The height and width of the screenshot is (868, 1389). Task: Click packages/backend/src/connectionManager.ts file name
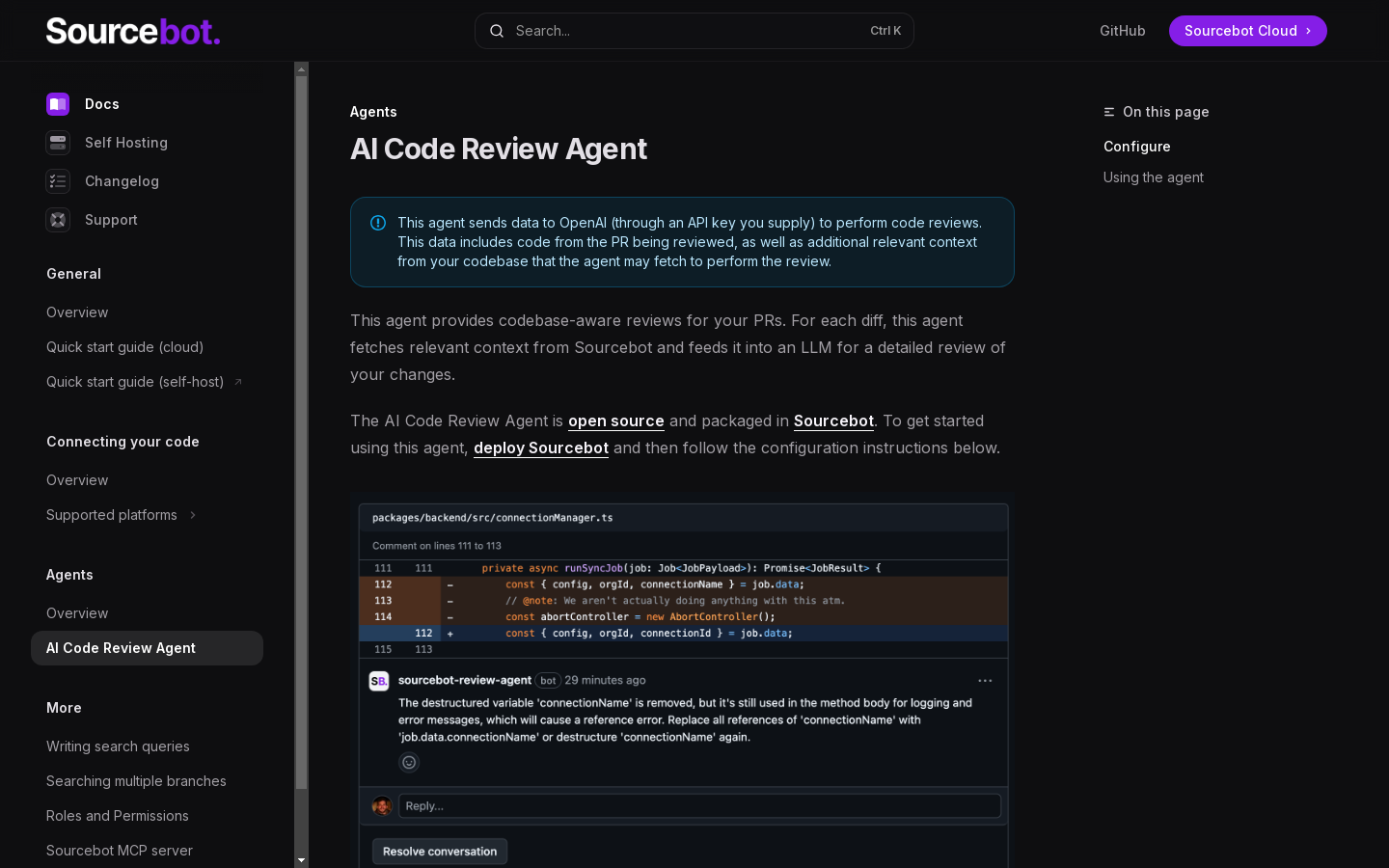pyautogui.click(x=493, y=518)
